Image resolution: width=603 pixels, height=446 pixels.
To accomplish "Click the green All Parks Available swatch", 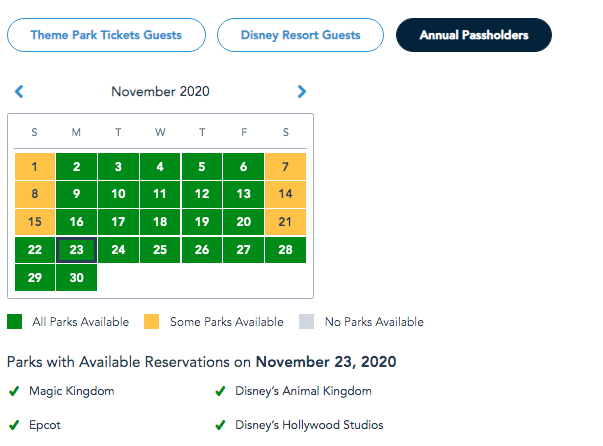I will point(14,322).
